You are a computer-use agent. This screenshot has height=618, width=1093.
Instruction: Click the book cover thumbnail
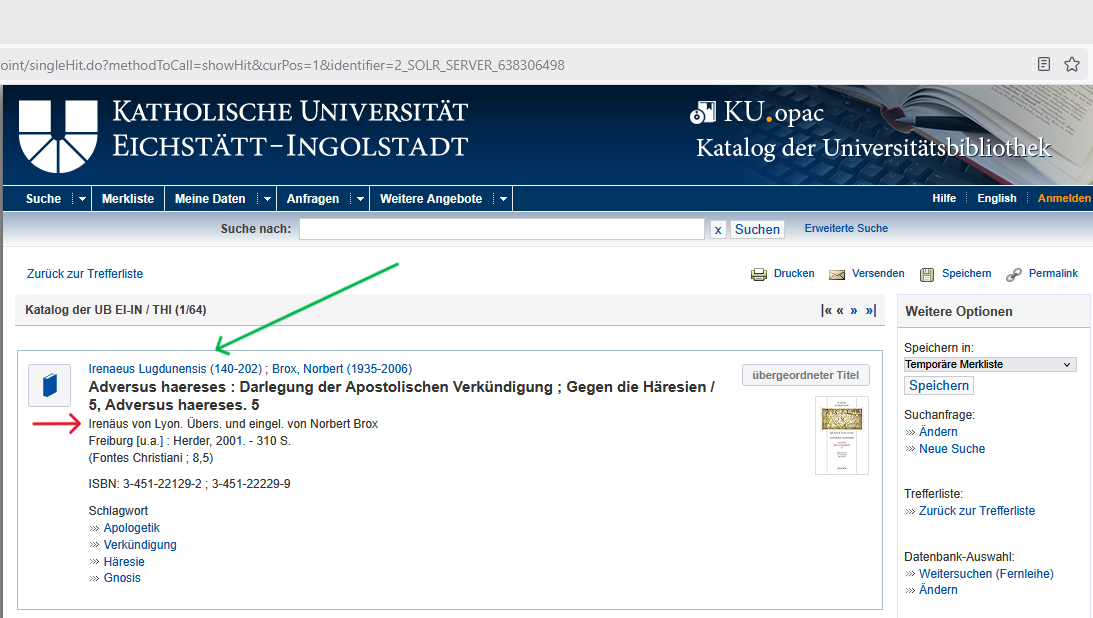click(x=841, y=435)
